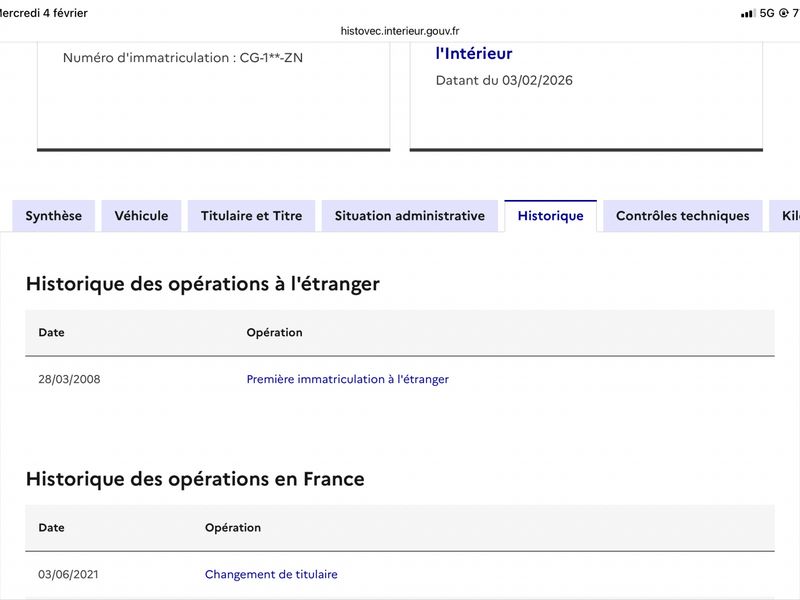Tap the mercredi 4 février status bar date
The width and height of the screenshot is (800, 600).
pos(44,13)
